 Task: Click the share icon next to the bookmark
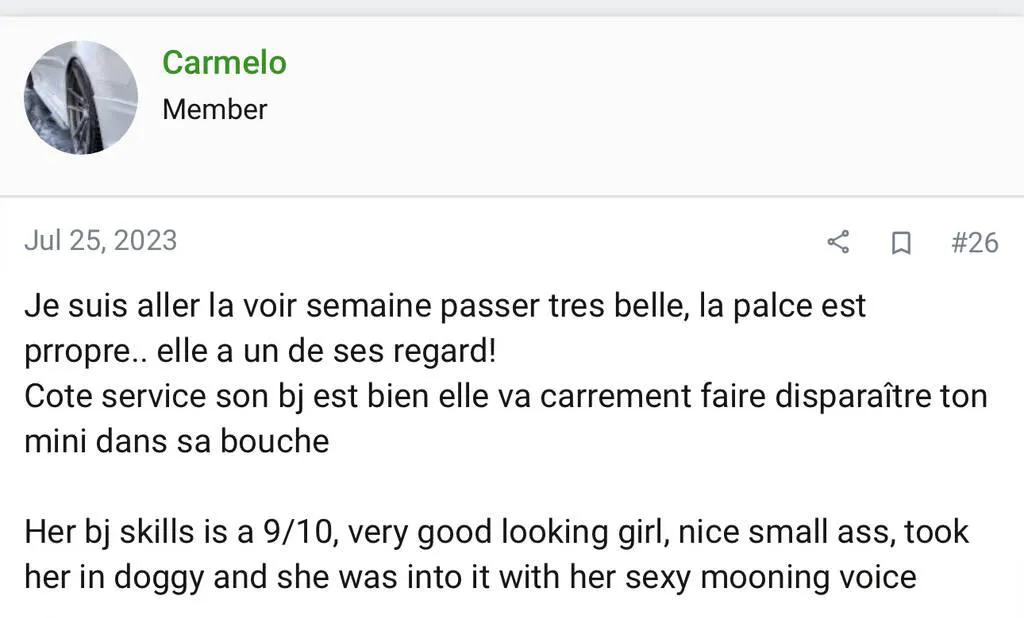[x=838, y=242]
